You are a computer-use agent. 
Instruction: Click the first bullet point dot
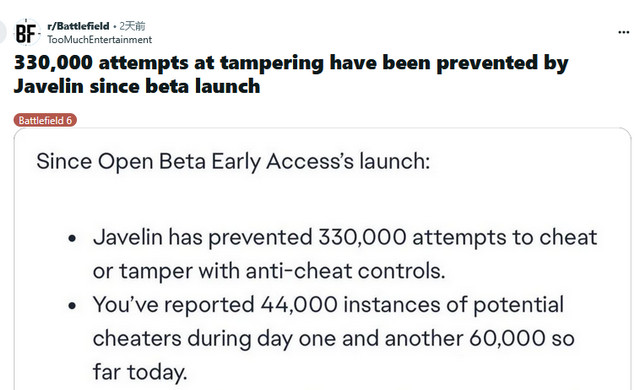click(x=72, y=238)
